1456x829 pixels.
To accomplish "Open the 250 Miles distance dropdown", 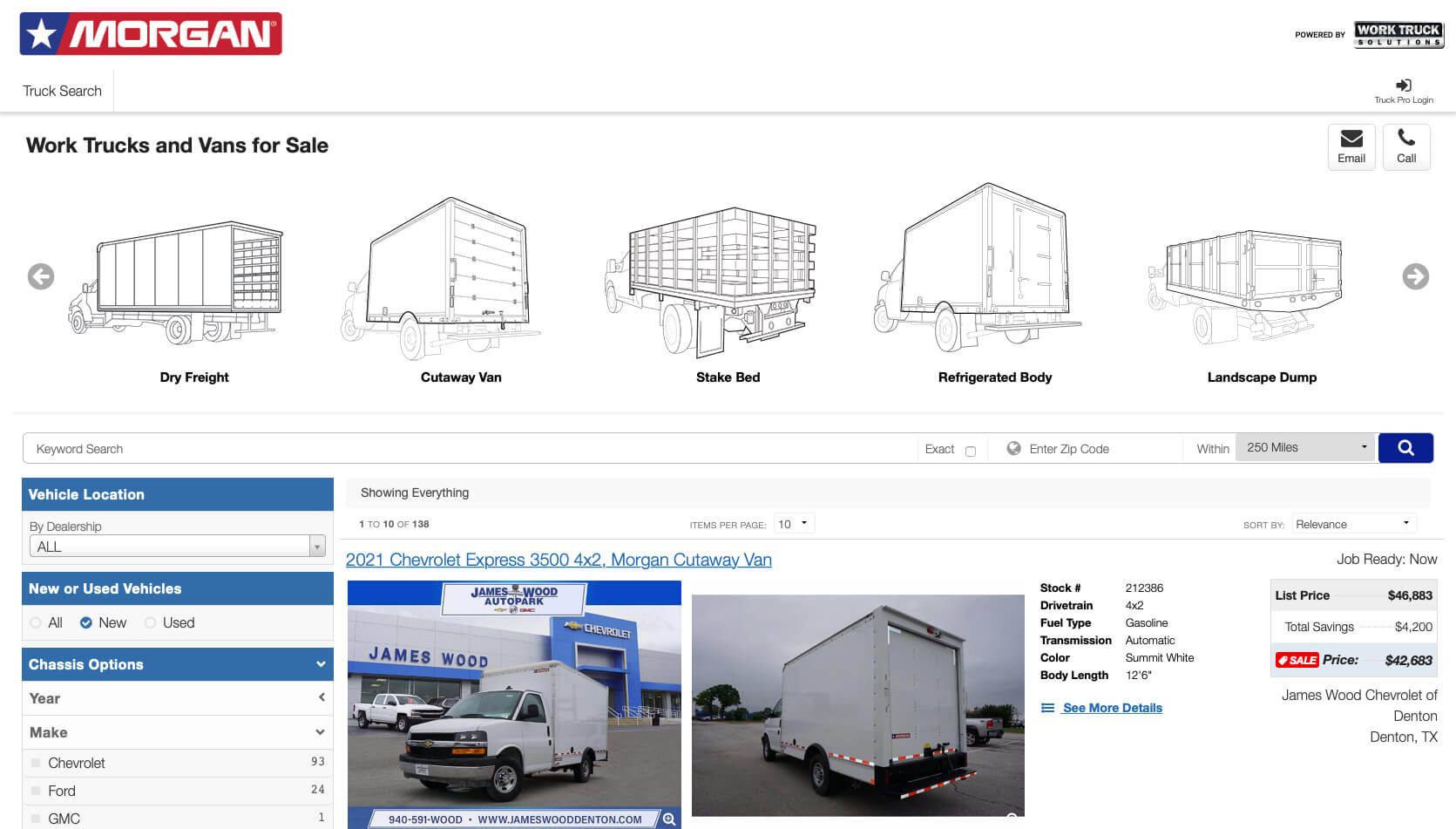I will [x=1304, y=446].
